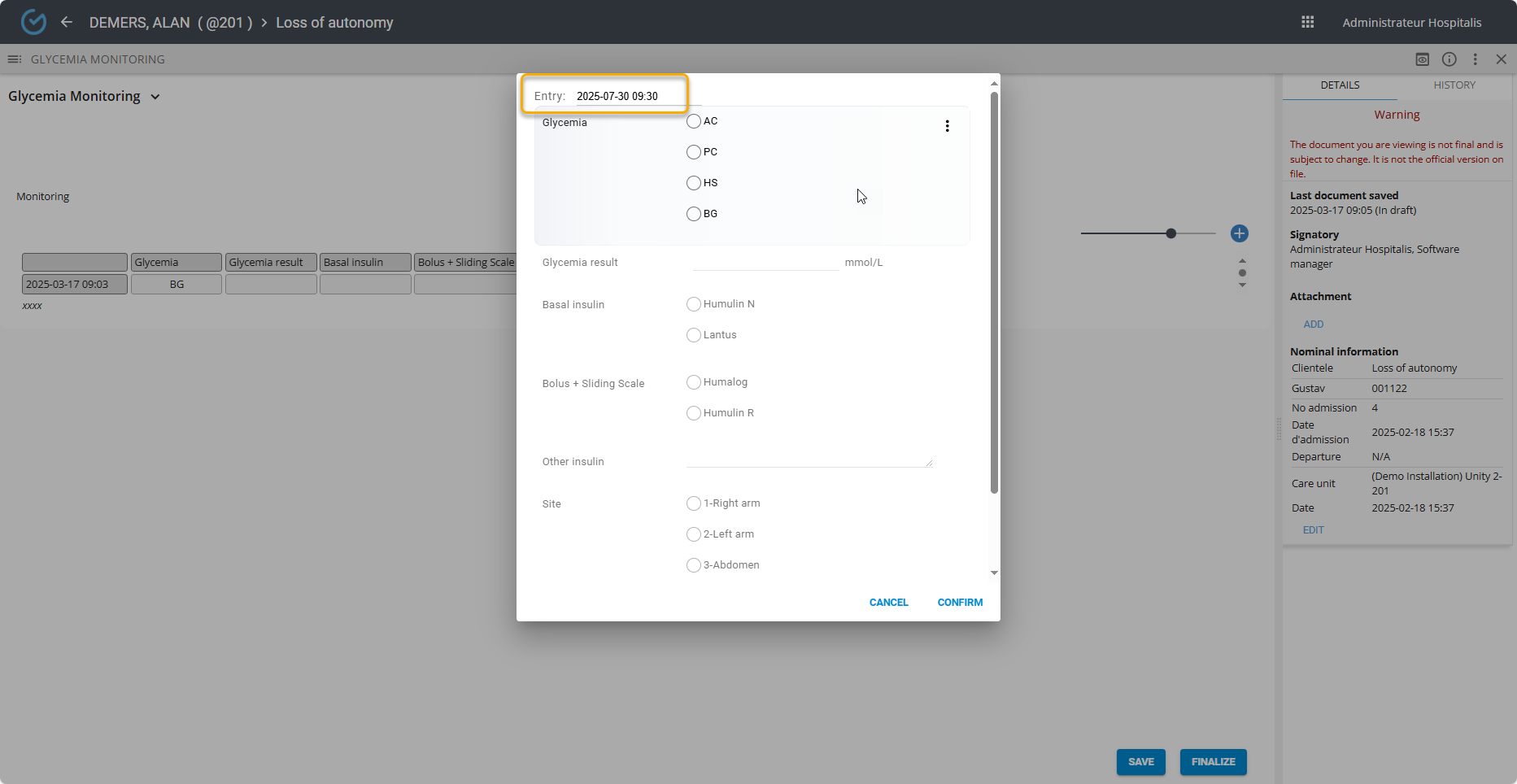Image resolution: width=1517 pixels, height=784 pixels.
Task: Click the zoom slider handle
Action: point(1170,233)
